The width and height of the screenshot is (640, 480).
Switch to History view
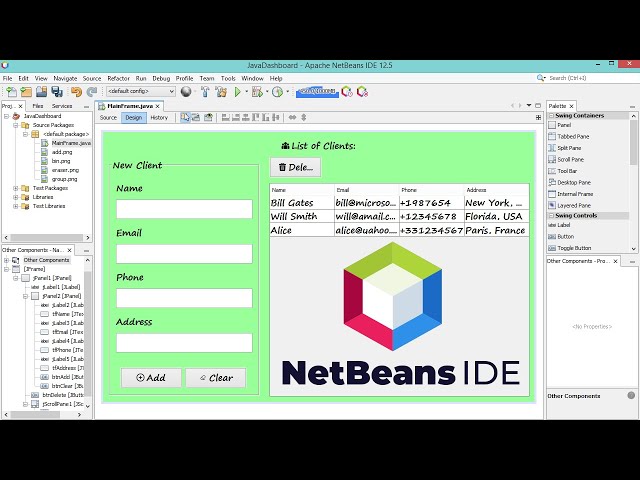[x=159, y=118]
